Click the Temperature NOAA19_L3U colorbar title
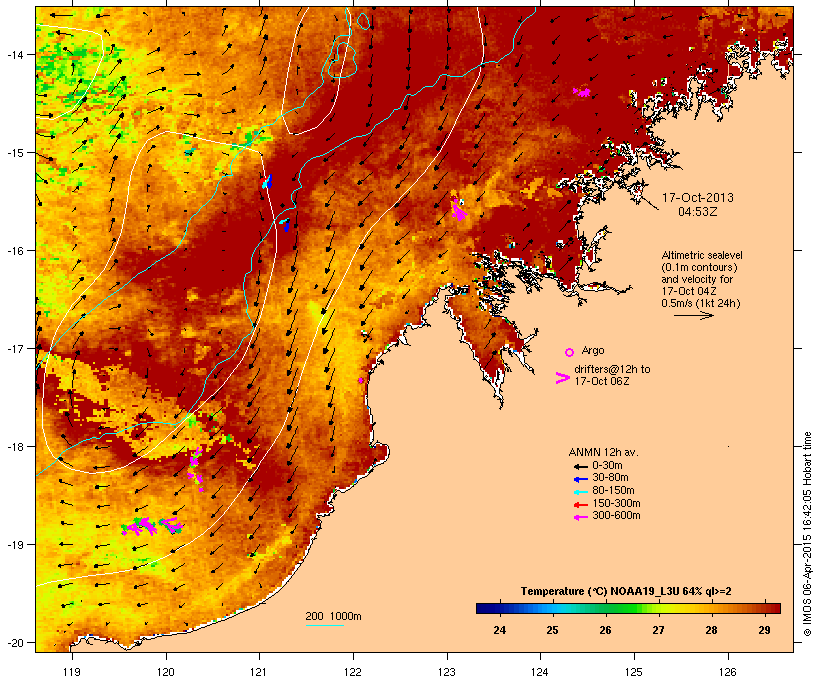This screenshot has width=820, height=680. [x=626, y=592]
